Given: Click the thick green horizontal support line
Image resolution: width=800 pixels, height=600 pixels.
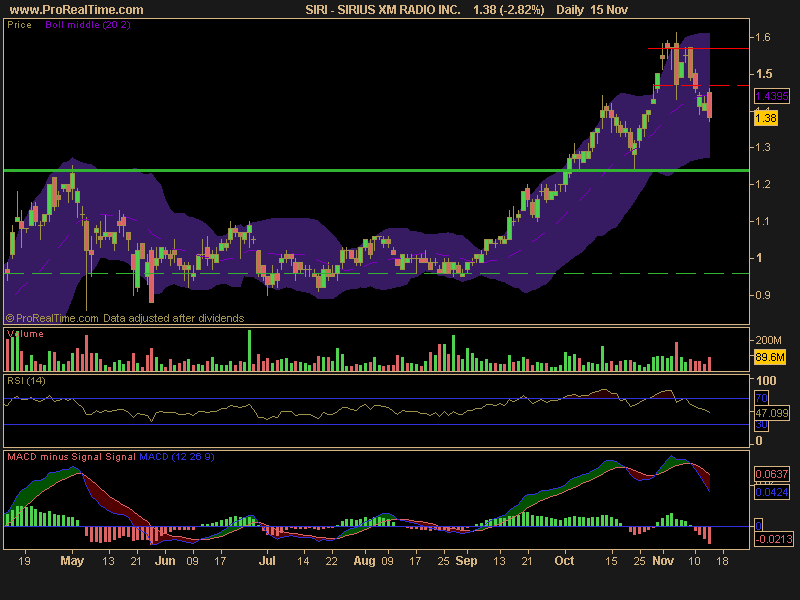Looking at the screenshot, I should point(377,170).
